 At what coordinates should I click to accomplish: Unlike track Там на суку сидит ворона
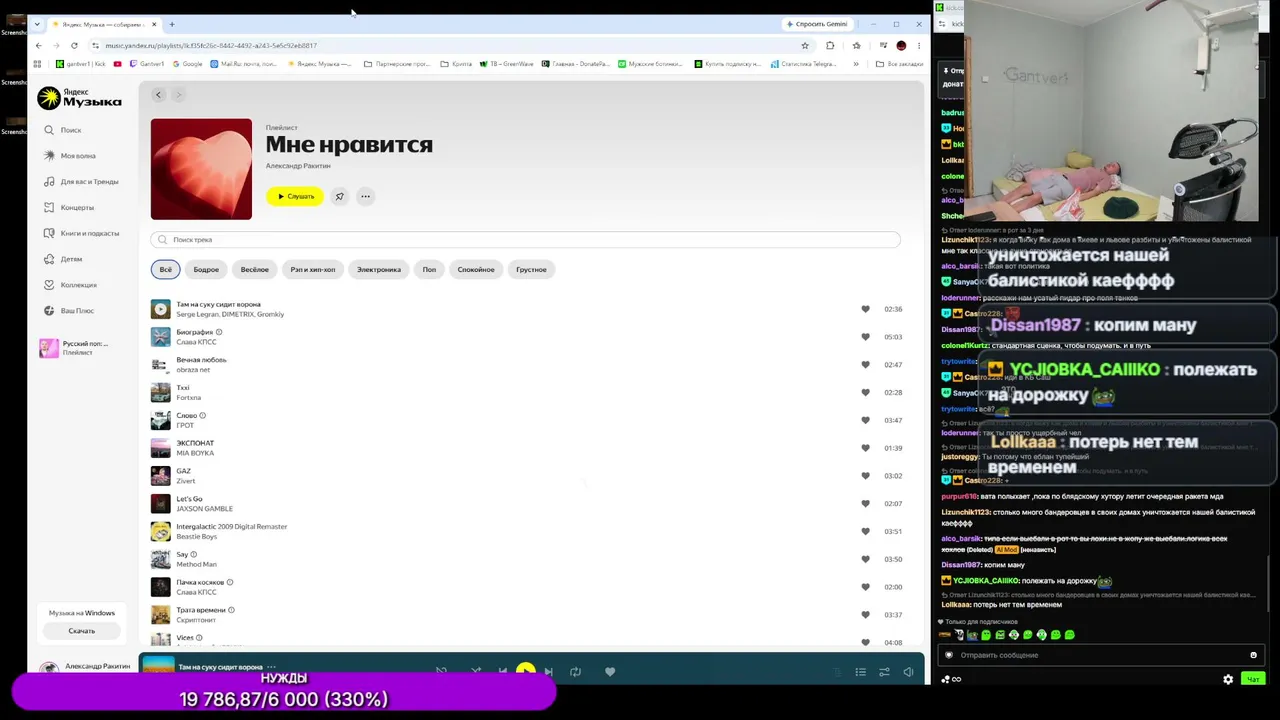[x=865, y=309]
